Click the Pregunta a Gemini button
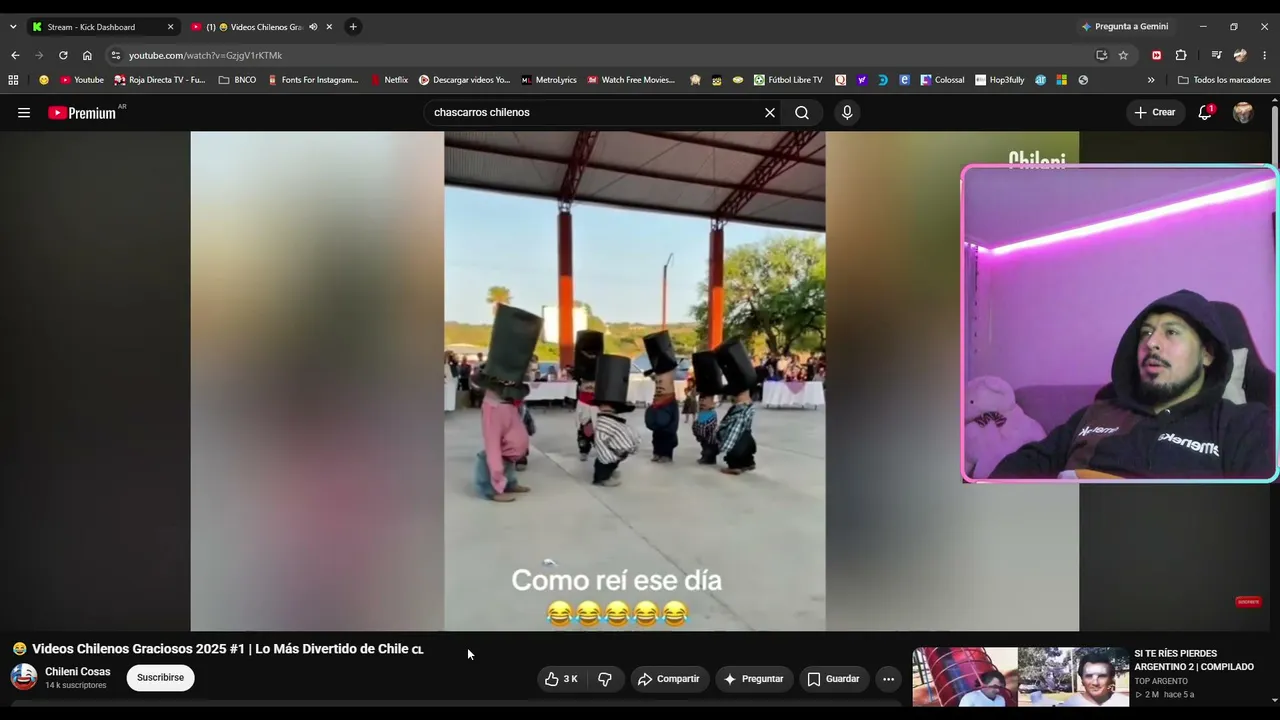The image size is (1280, 720). [x=1124, y=27]
